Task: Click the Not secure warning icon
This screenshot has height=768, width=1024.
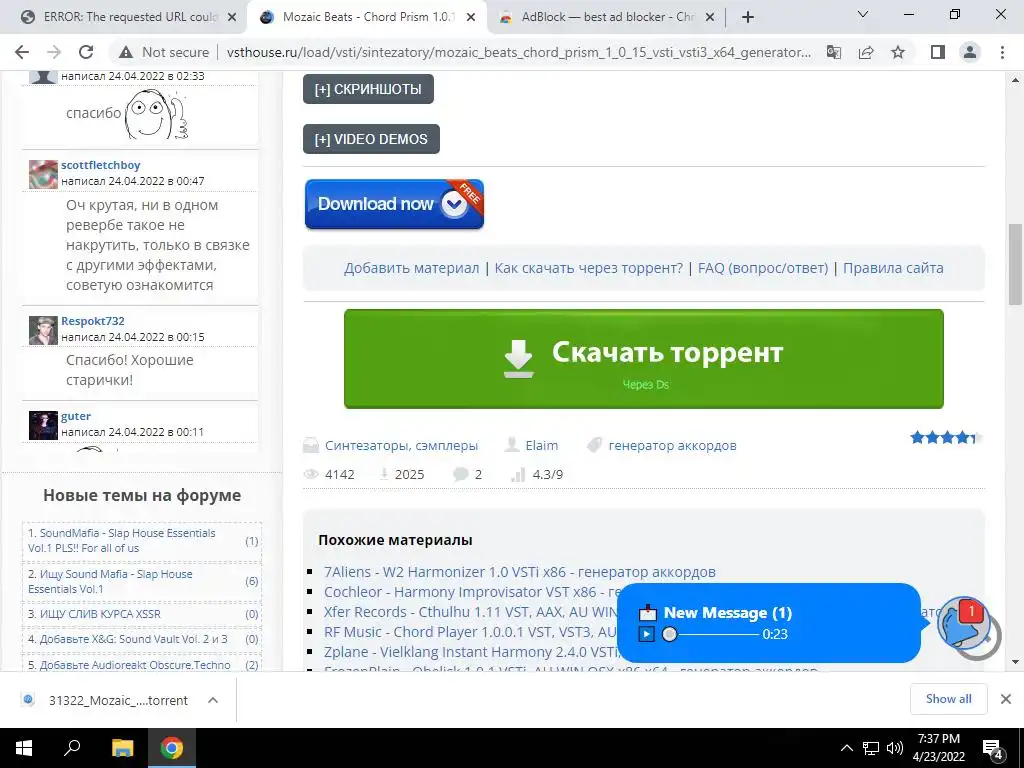Action: pyautogui.click(x=126, y=52)
